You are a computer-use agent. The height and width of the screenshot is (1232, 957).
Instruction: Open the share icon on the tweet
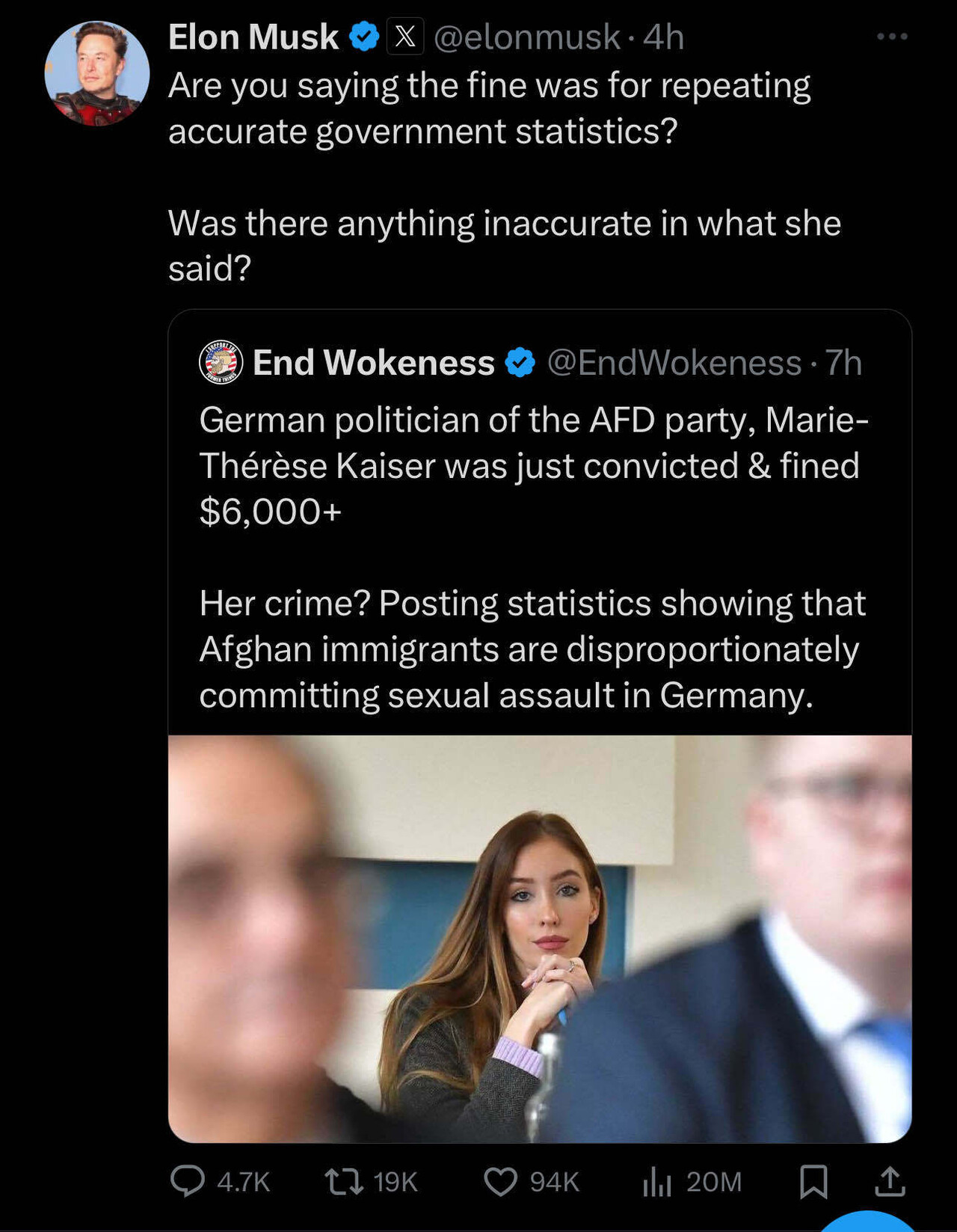pyautogui.click(x=889, y=1183)
